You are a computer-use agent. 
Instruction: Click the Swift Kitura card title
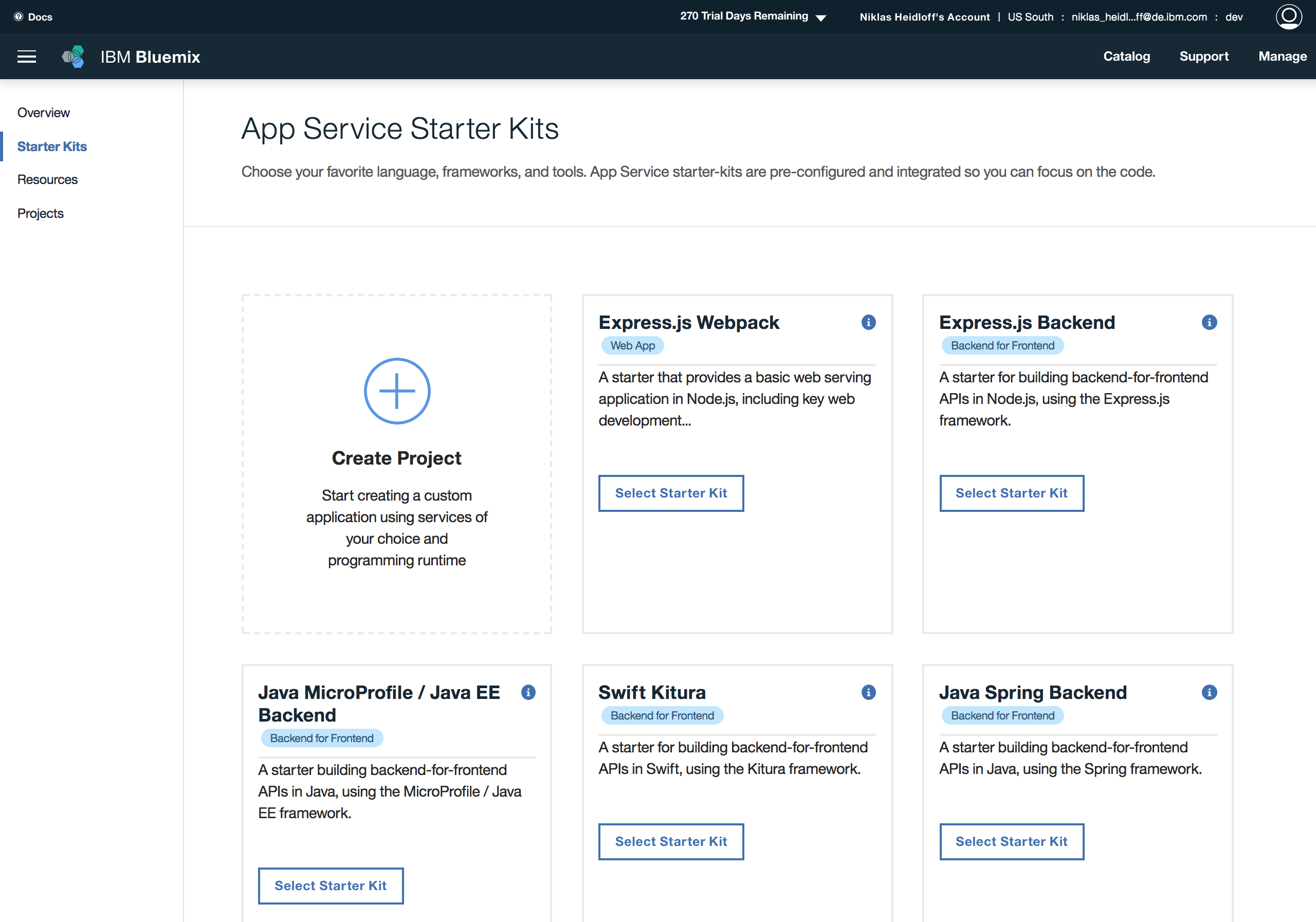(652, 692)
